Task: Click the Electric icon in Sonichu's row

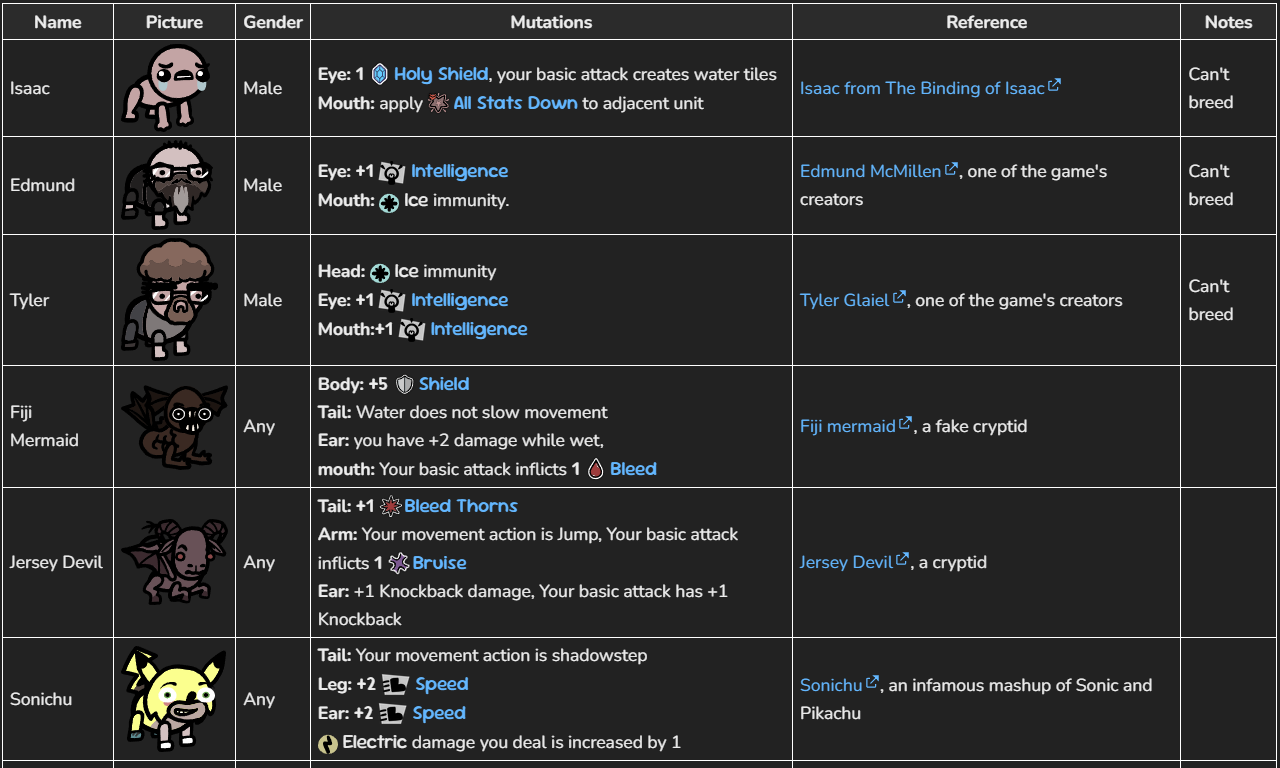Action: tap(328, 743)
